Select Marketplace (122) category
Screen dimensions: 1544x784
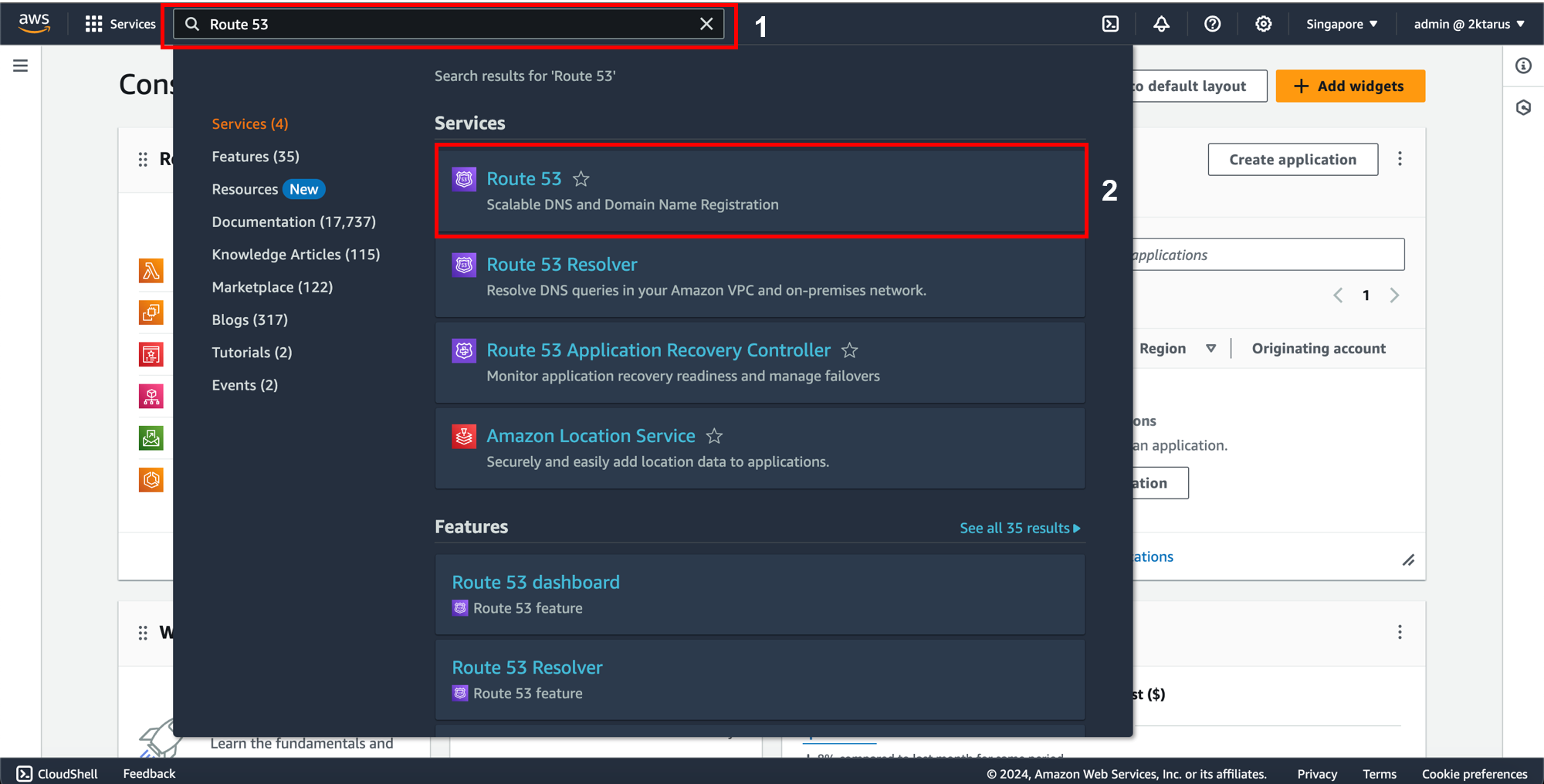click(273, 287)
